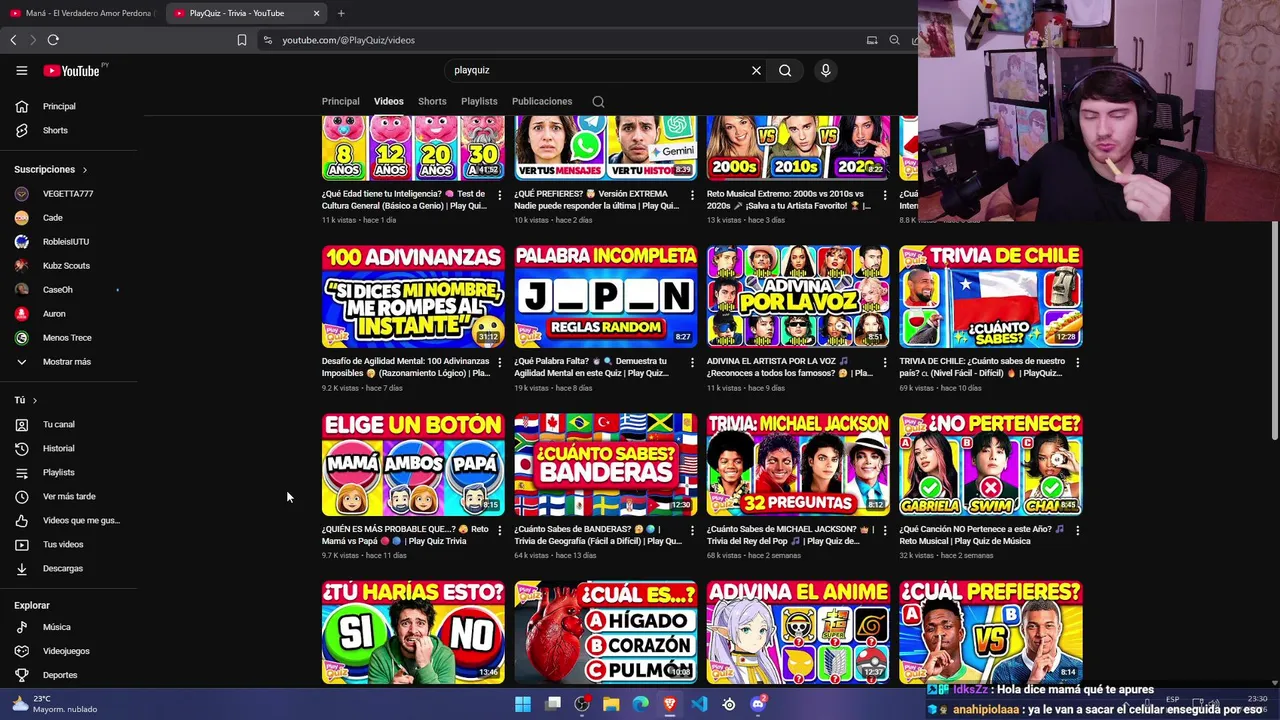Switch to the channel Shorts tab
1280x720 pixels.
[432, 101]
